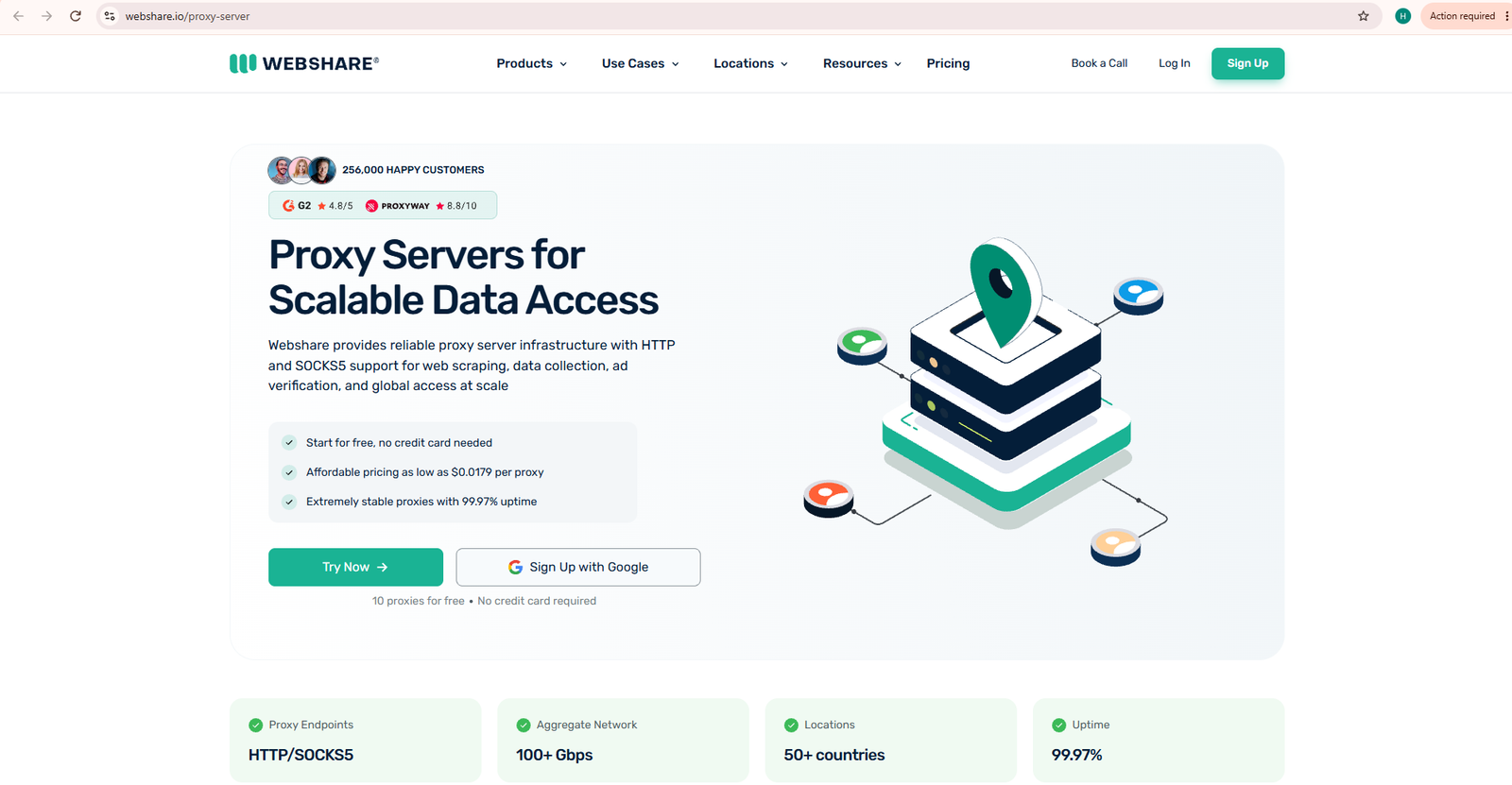The width and height of the screenshot is (1512, 785).
Task: Open the Pricing page
Action: (948, 63)
